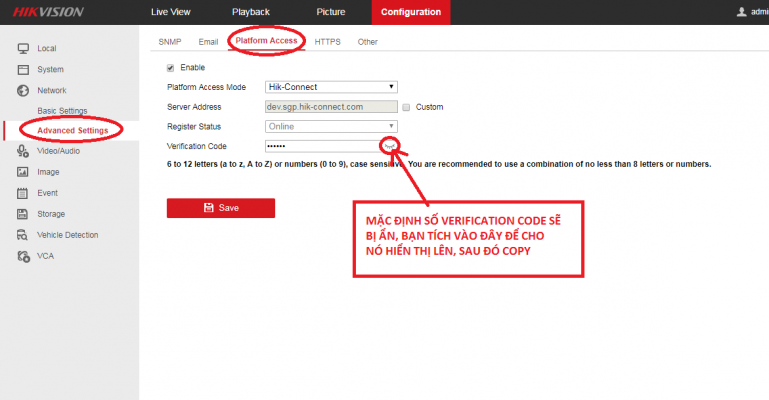Click the Storage disk icon
This screenshot has height=400, width=769.
(x=23, y=214)
